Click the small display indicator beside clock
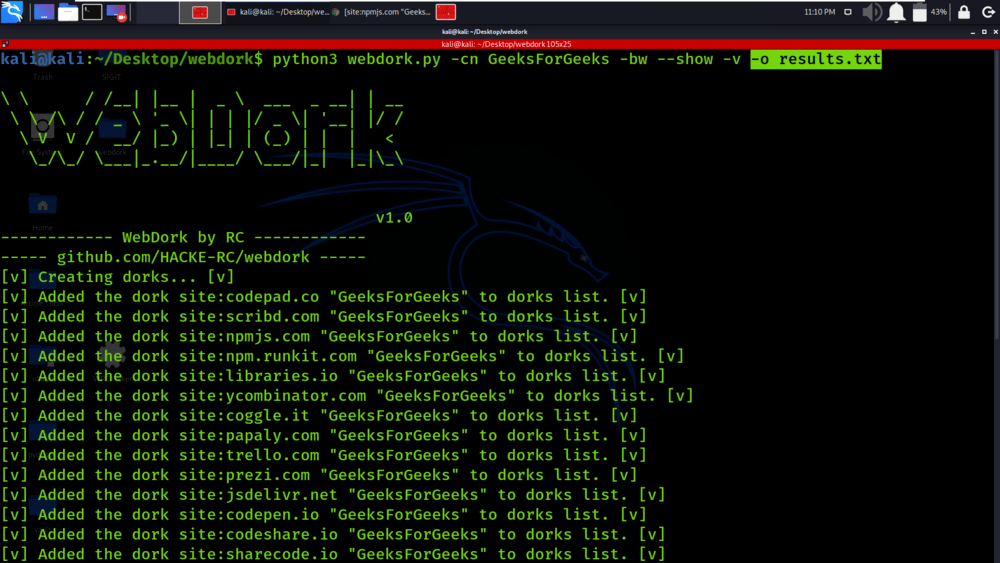This screenshot has width=1000, height=563. (848, 12)
